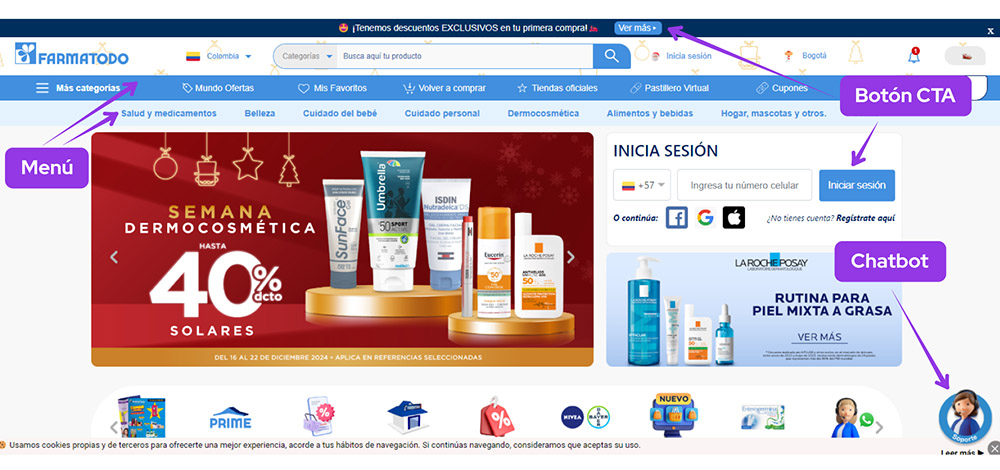Image resolution: width=1000 pixels, height=470 pixels.
Task: Close the top promo banner
Action: 990,31
